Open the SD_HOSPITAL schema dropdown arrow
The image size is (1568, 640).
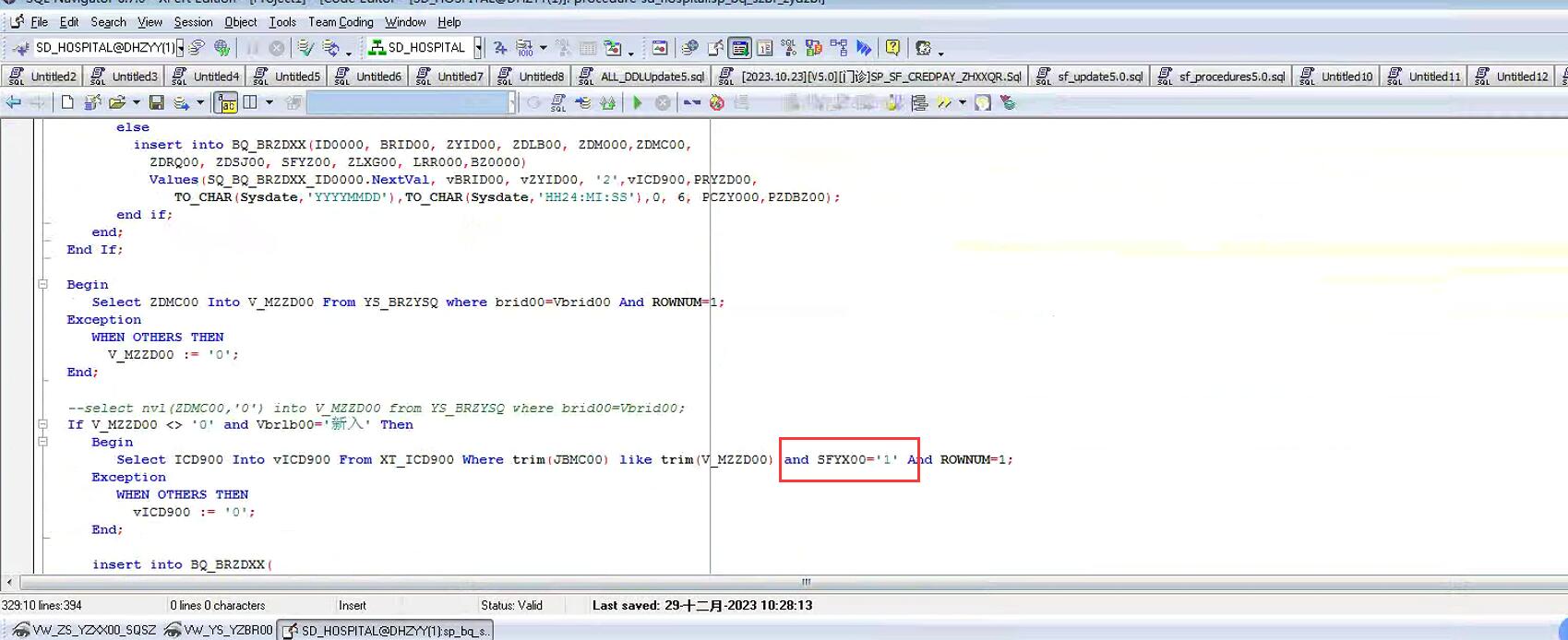point(477,47)
